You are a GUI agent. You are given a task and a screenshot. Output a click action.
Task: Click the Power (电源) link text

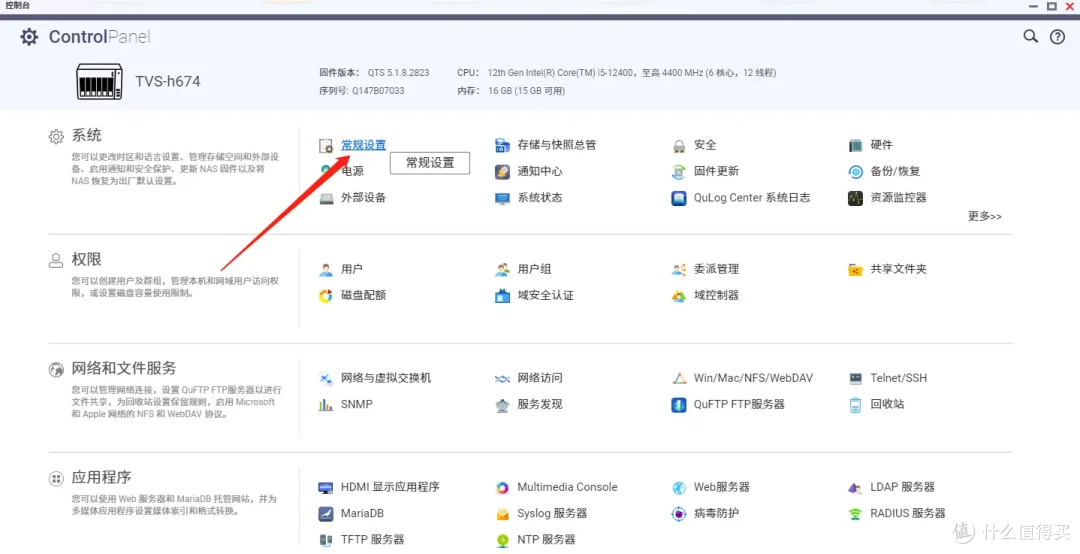point(353,171)
